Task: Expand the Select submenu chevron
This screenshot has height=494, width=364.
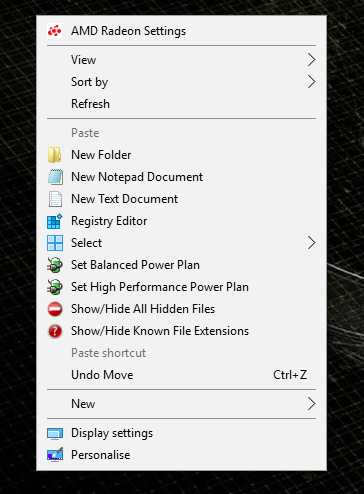Action: (311, 243)
